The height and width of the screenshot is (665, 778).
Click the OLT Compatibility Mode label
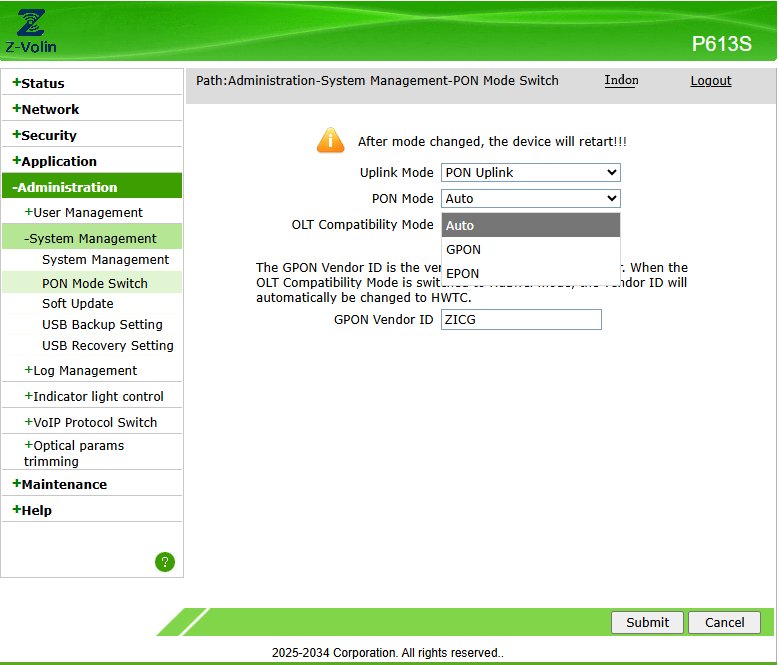pyautogui.click(x=362, y=224)
